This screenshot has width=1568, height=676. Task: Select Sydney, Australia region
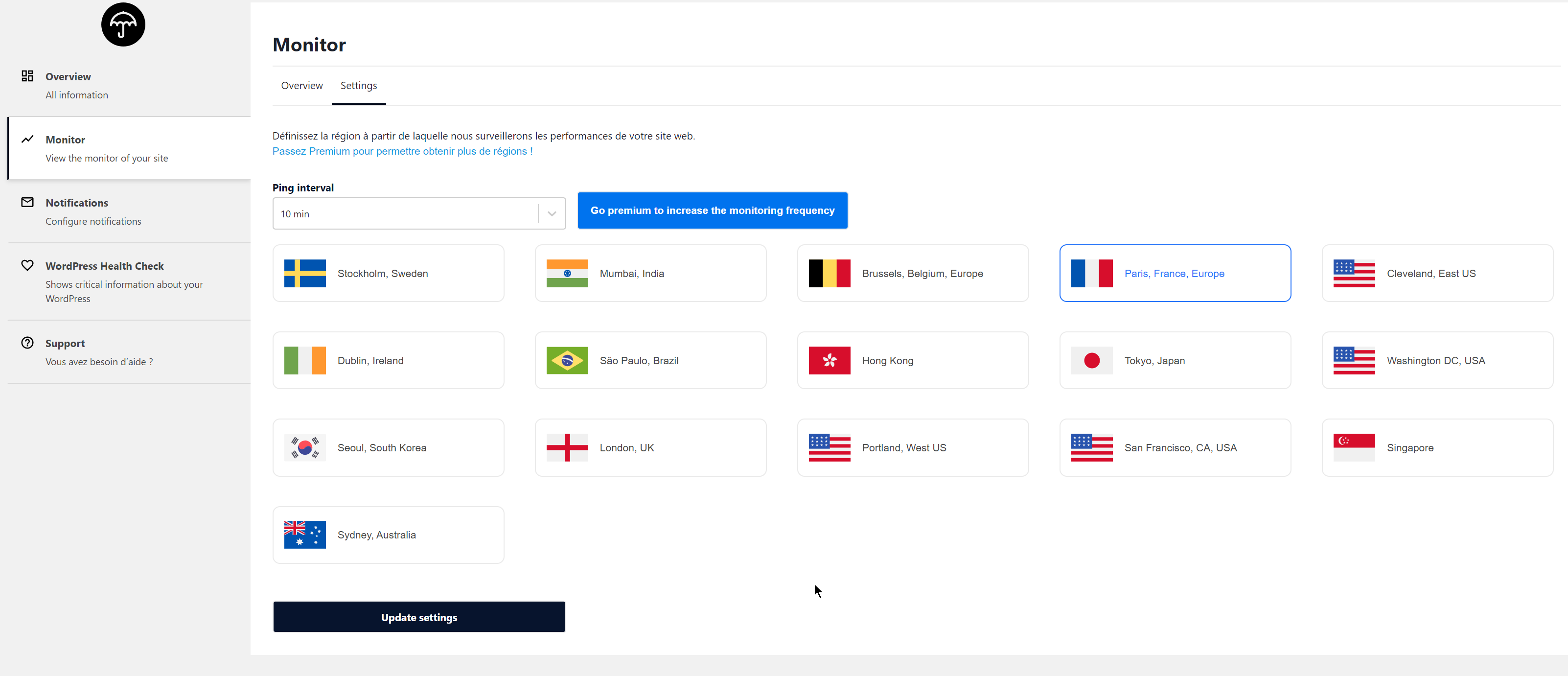tap(389, 535)
